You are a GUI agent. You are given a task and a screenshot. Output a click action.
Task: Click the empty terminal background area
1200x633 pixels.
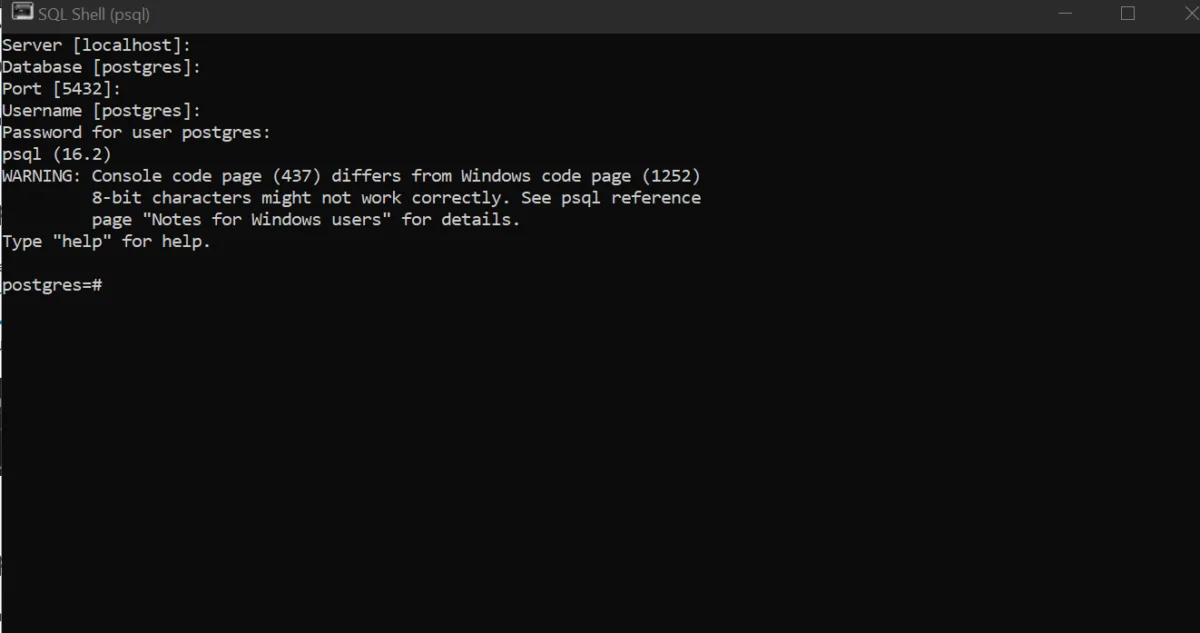coord(600,450)
